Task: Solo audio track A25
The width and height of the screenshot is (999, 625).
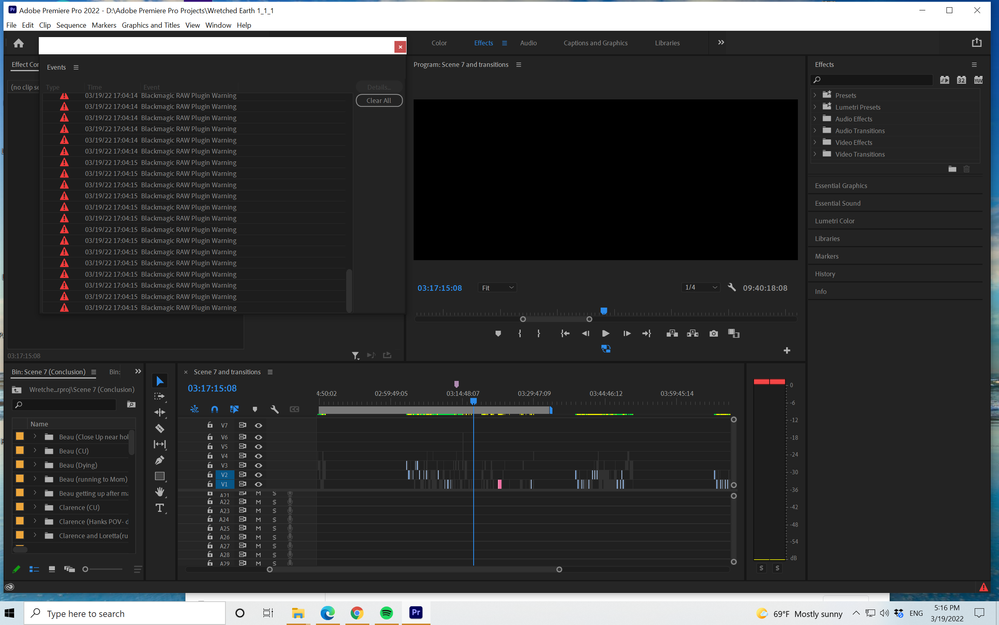Action: [275, 529]
